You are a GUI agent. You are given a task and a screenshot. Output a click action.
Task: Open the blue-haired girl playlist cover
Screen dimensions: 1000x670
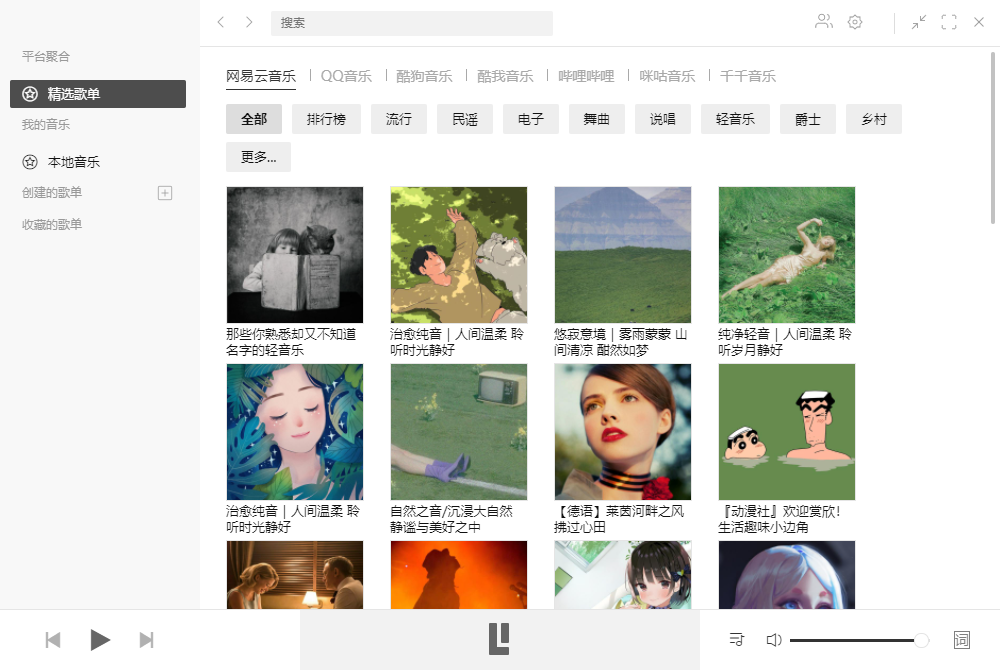click(x=786, y=575)
